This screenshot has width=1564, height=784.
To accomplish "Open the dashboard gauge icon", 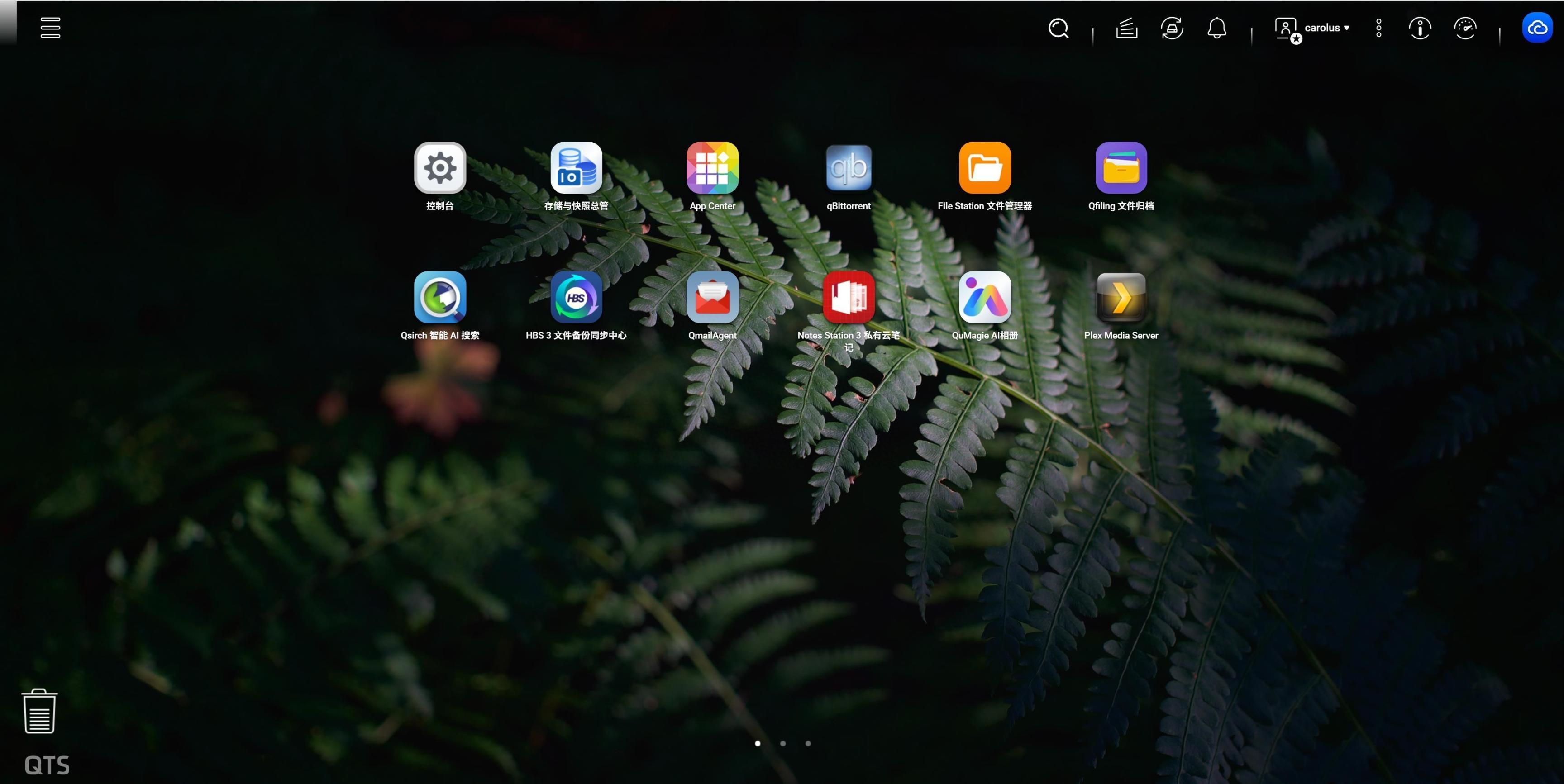I will click(x=1465, y=28).
